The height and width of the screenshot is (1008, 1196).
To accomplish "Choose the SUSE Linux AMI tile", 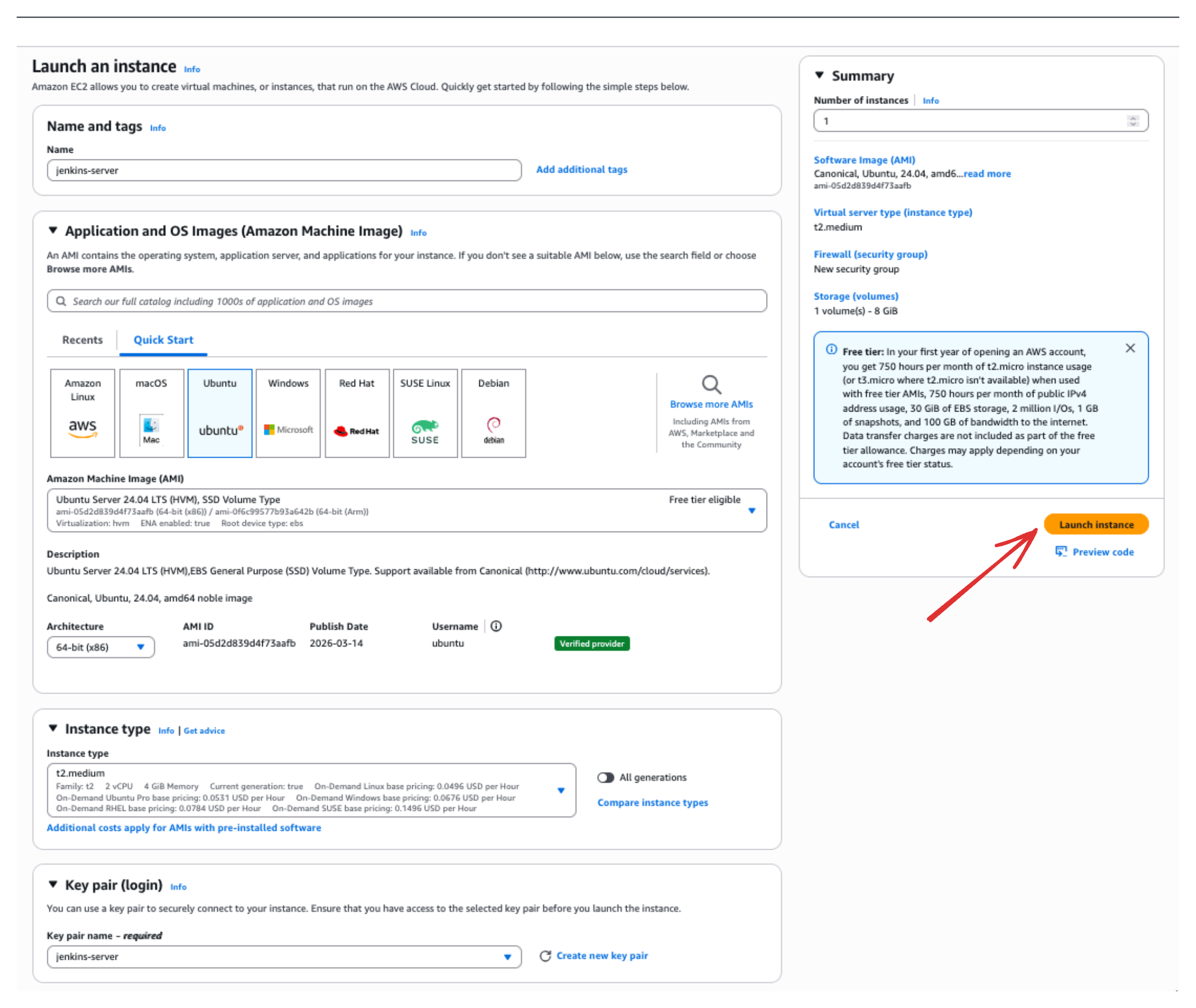I will pos(426,414).
